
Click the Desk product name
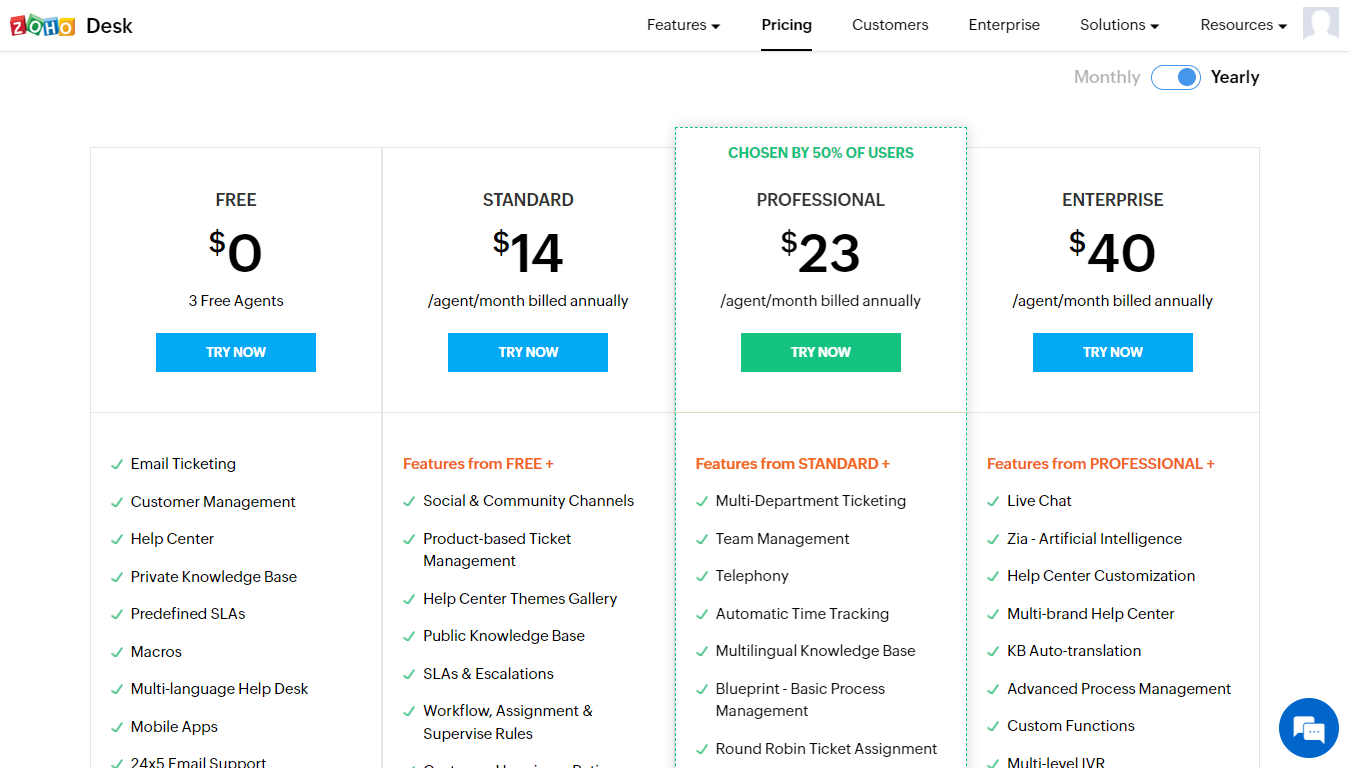pyautogui.click(x=109, y=26)
